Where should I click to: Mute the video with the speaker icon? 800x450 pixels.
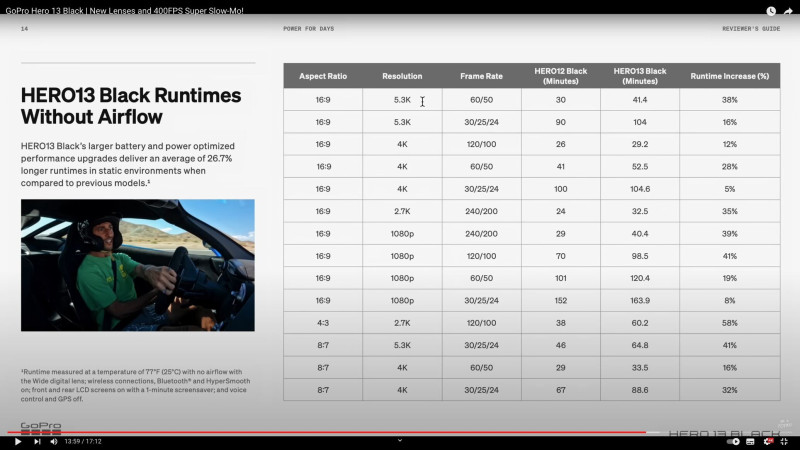pos(54,441)
